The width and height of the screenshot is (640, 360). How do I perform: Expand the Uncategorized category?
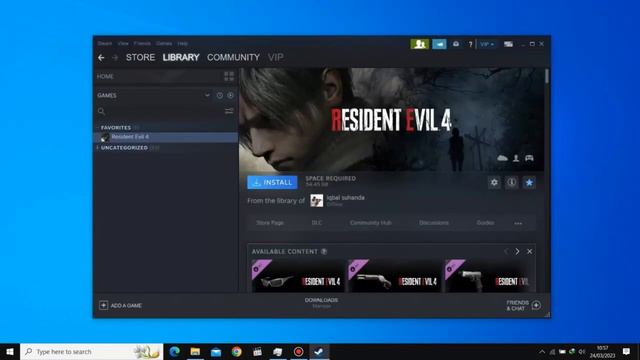tap(124, 148)
